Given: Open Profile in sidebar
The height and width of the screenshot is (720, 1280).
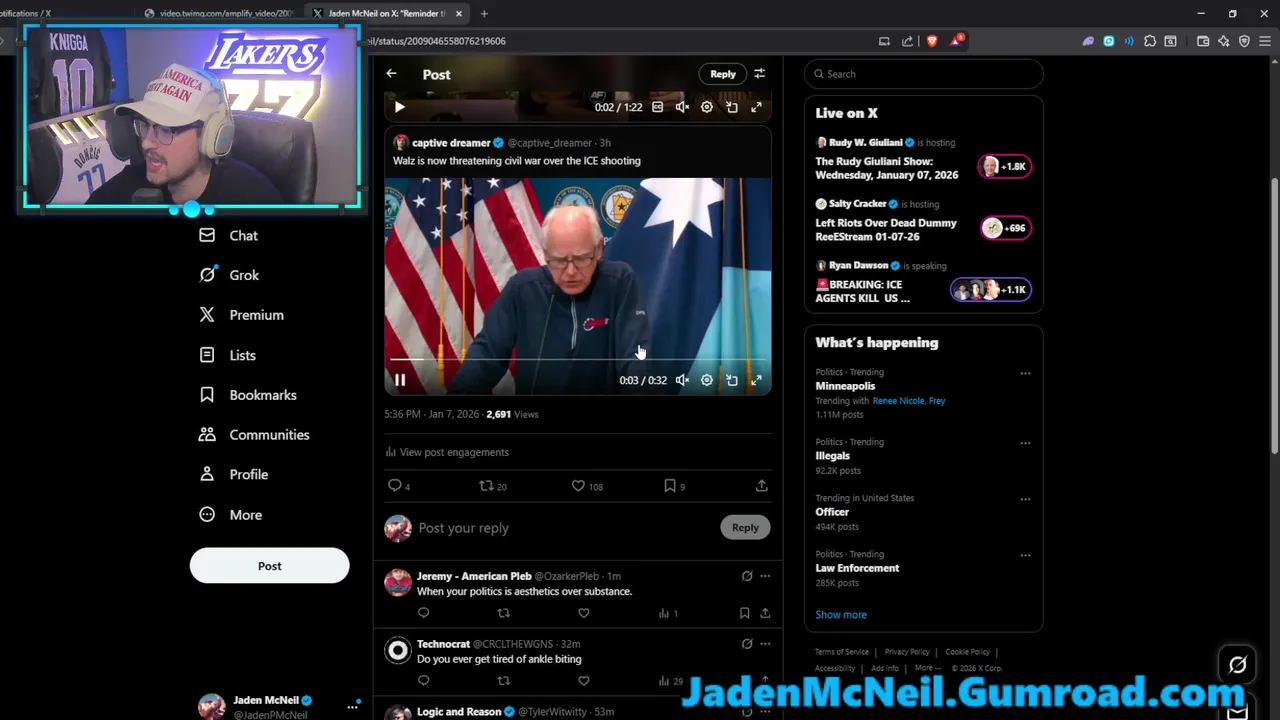Looking at the screenshot, I should (233, 475).
